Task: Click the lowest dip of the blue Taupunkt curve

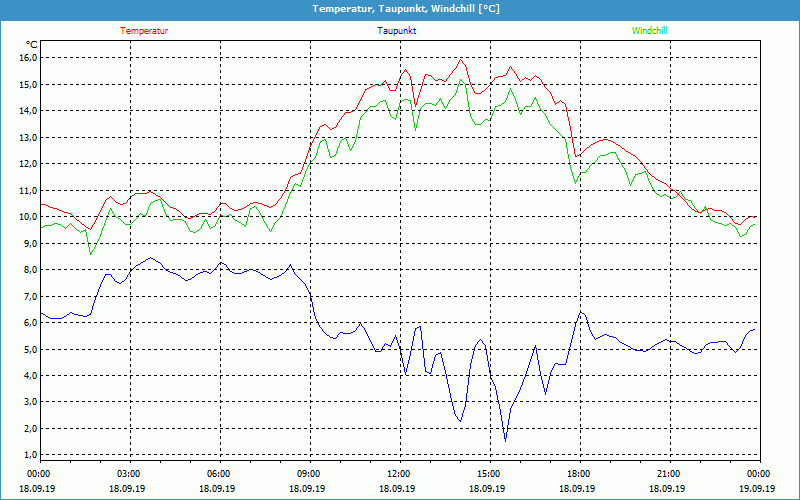Action: coord(505,440)
